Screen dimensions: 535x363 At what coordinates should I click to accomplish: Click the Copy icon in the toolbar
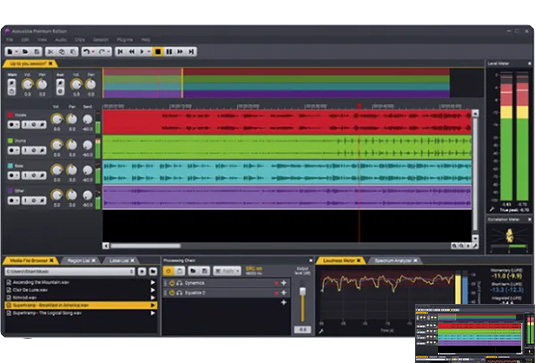pyautogui.click(x=62, y=52)
